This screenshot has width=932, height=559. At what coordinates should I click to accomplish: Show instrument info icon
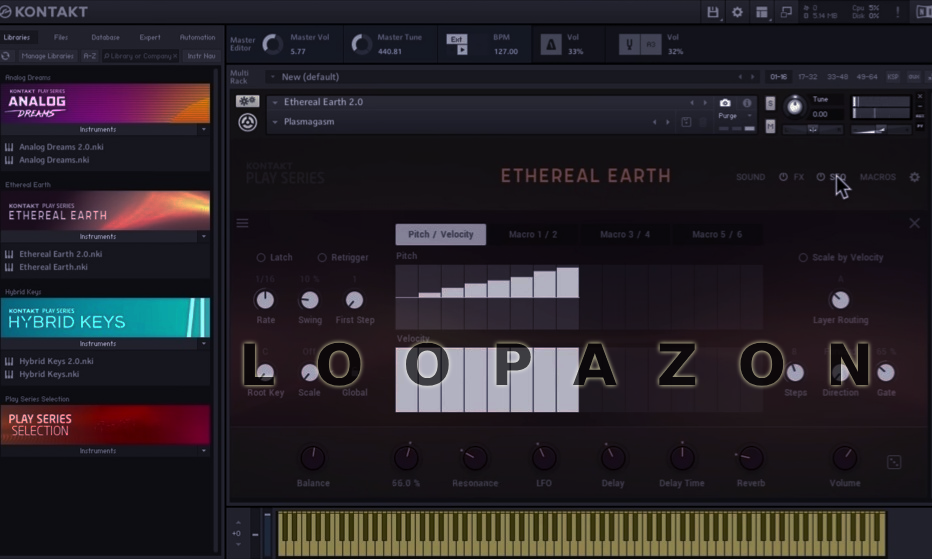pos(747,103)
